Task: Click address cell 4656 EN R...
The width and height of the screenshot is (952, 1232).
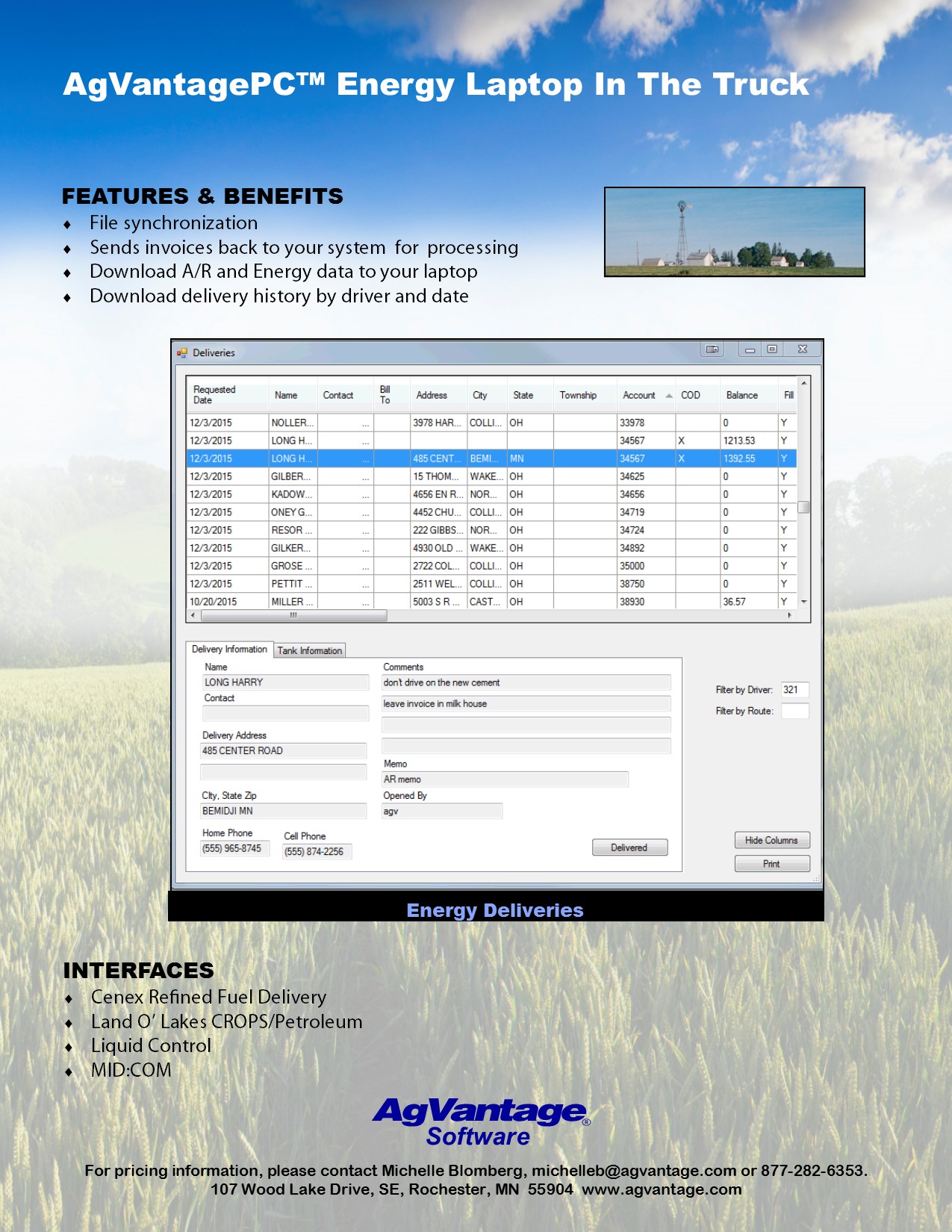Action: 438,494
